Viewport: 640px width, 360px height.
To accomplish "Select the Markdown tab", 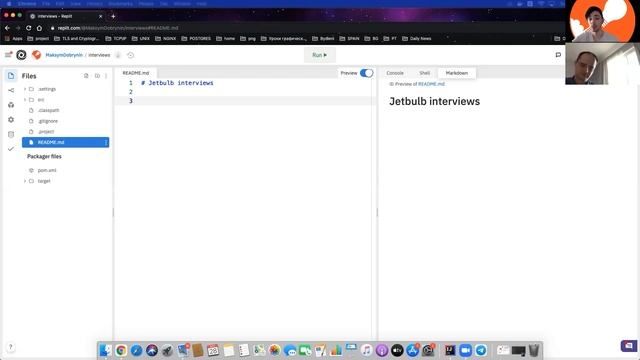I will coord(457,73).
